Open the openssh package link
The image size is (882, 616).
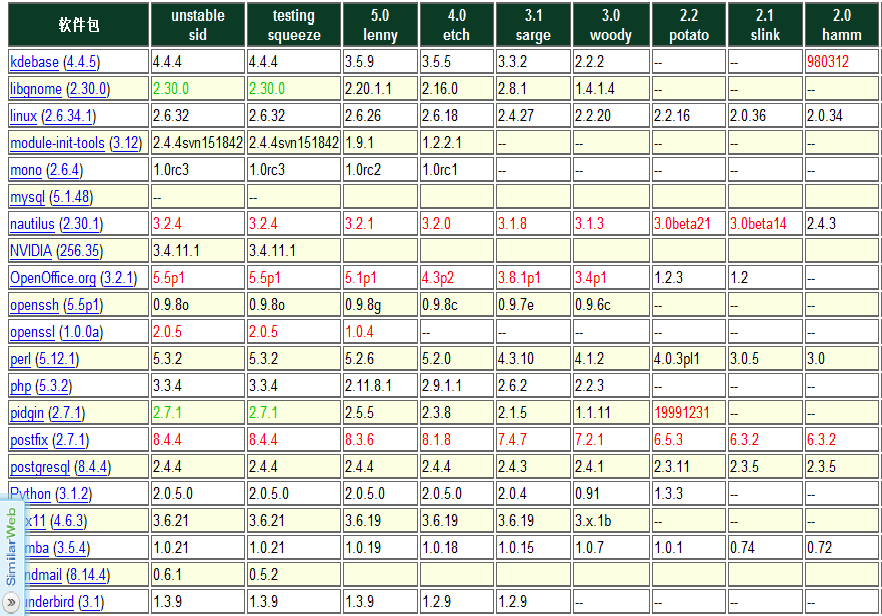coord(34,305)
